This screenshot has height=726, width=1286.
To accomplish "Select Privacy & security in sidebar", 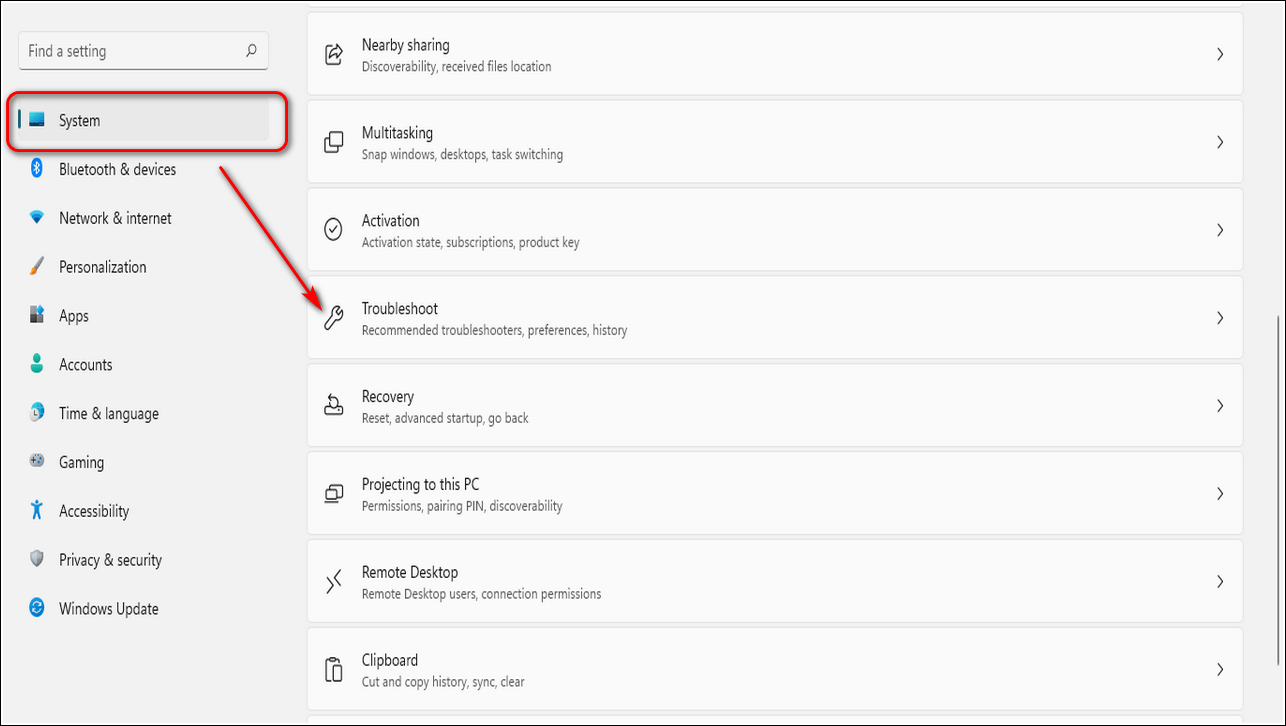I will pos(110,560).
